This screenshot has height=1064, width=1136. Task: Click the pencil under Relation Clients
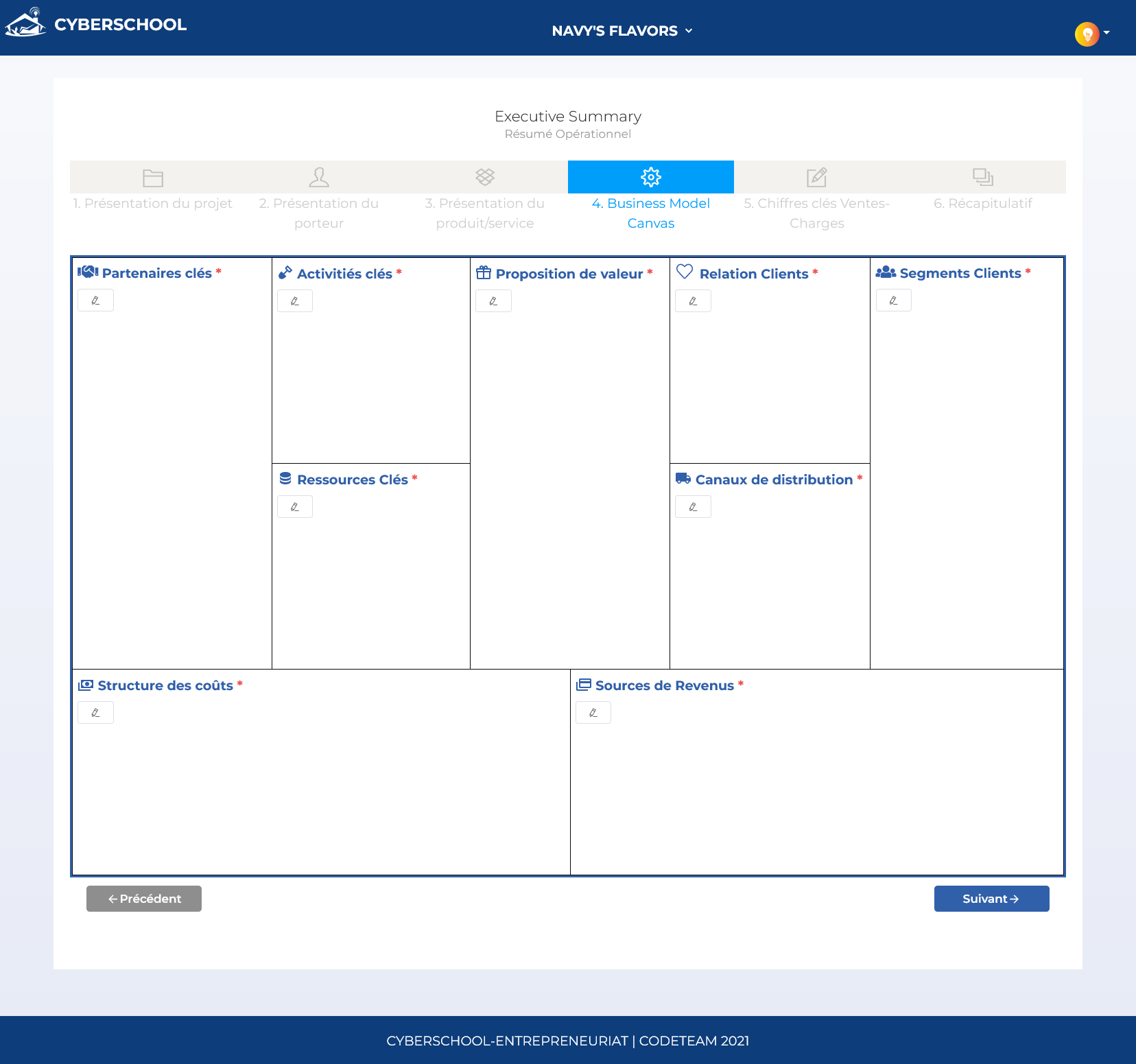click(693, 301)
